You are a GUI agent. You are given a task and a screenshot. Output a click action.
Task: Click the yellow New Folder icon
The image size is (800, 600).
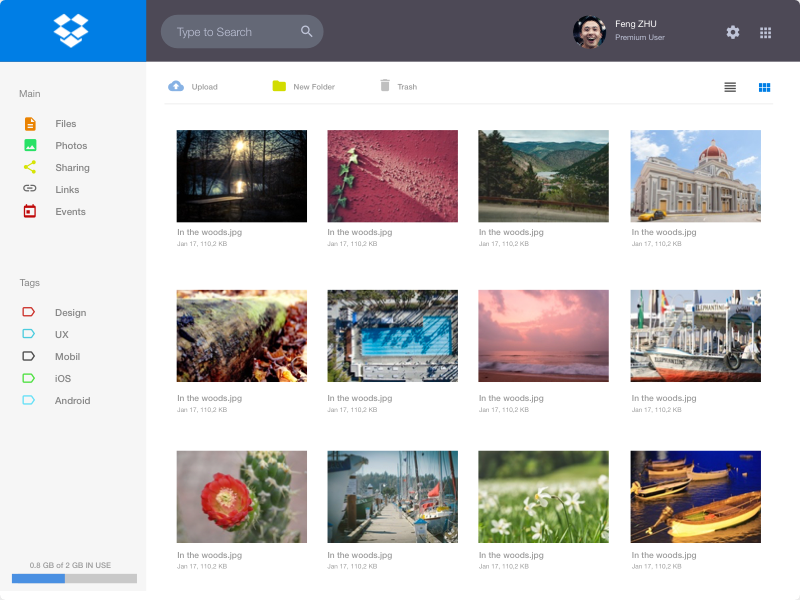point(279,87)
